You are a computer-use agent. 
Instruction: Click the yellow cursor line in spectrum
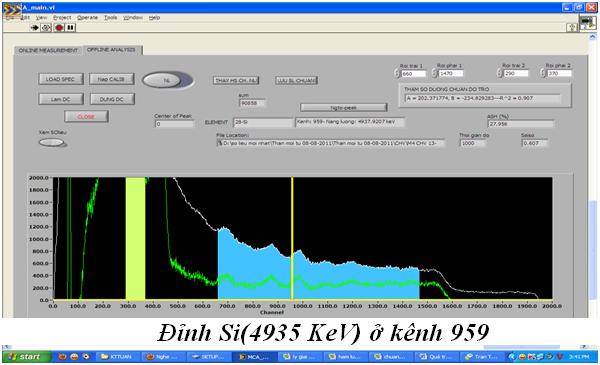click(x=292, y=238)
